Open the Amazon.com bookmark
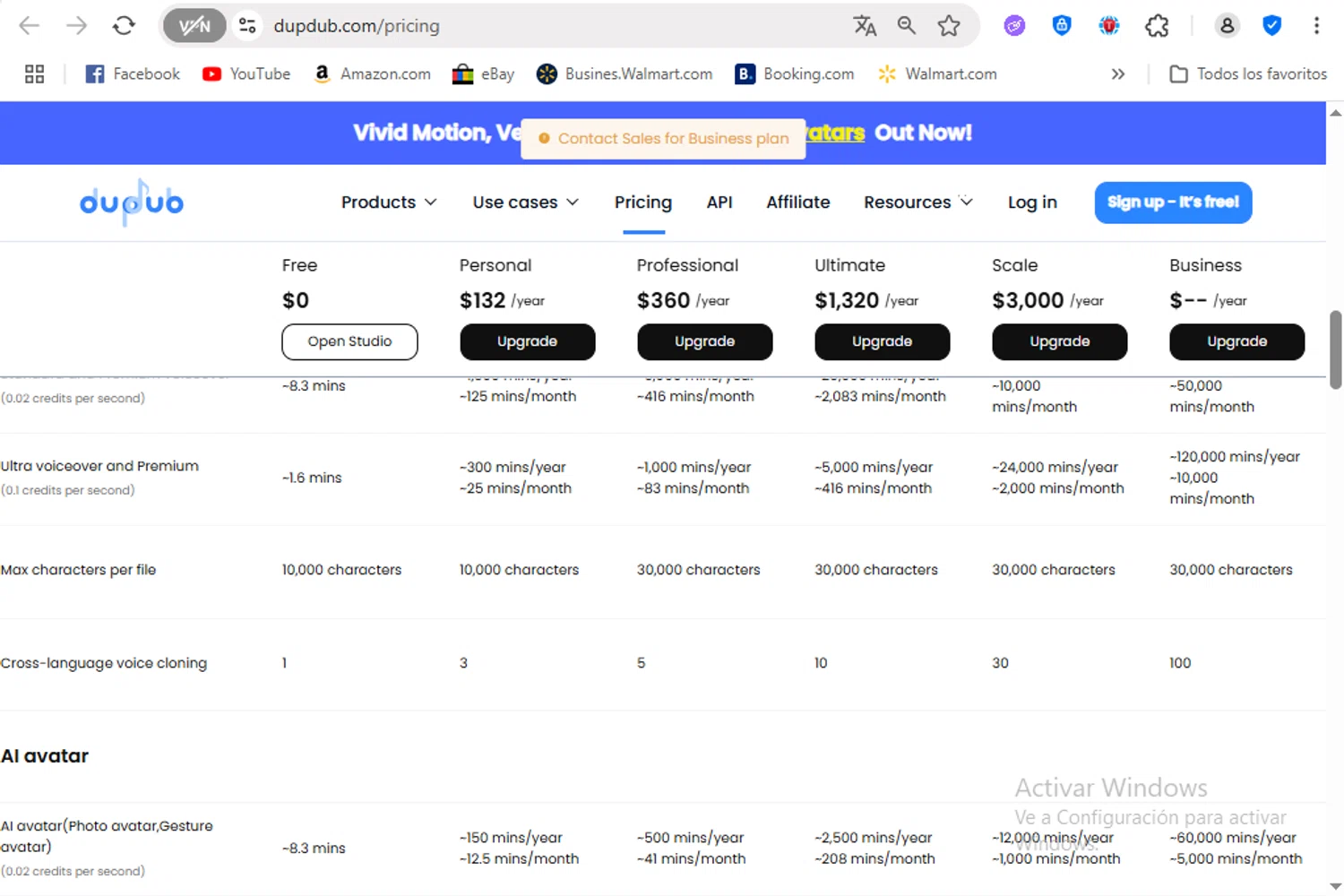Screen dimensions: 1344x896 372,74
